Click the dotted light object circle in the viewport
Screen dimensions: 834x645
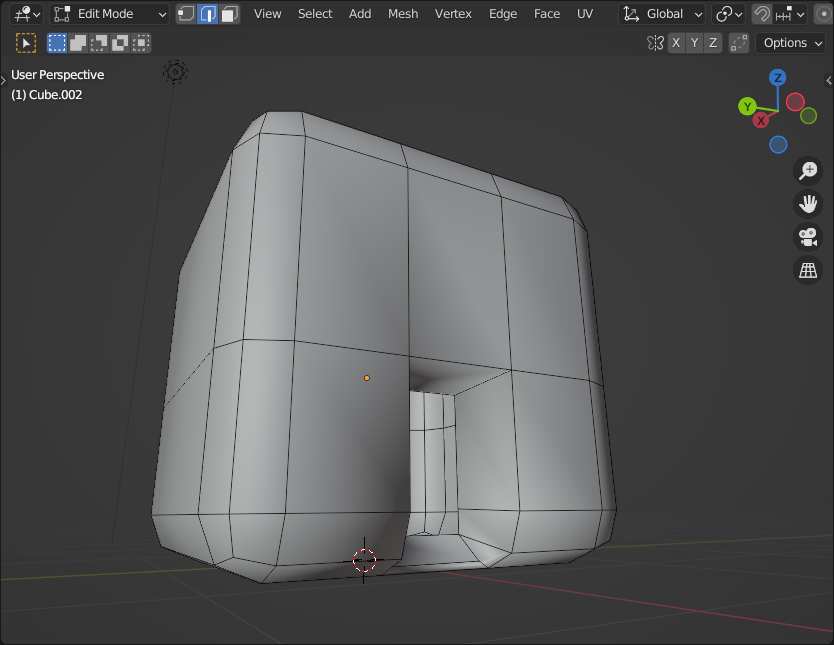pos(176,72)
